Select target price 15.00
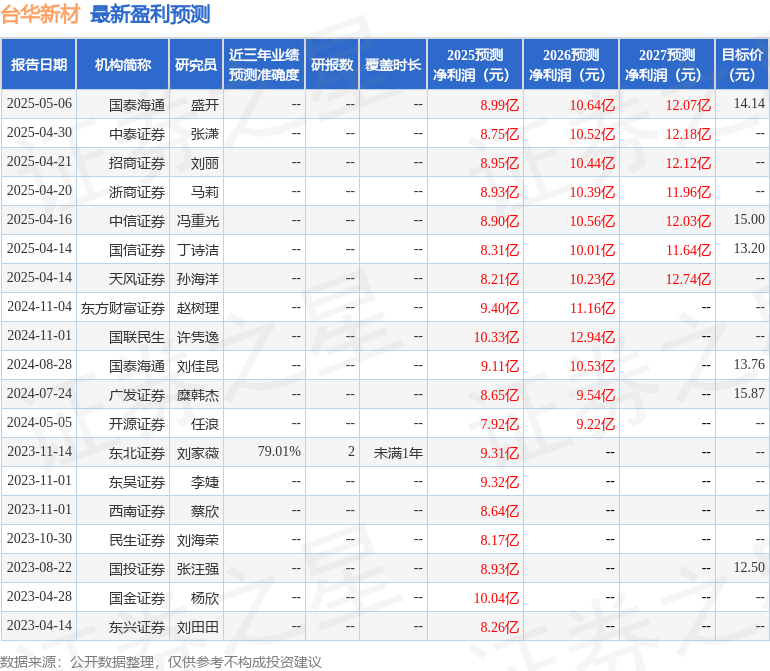The height and width of the screenshot is (671, 770). tap(749, 220)
